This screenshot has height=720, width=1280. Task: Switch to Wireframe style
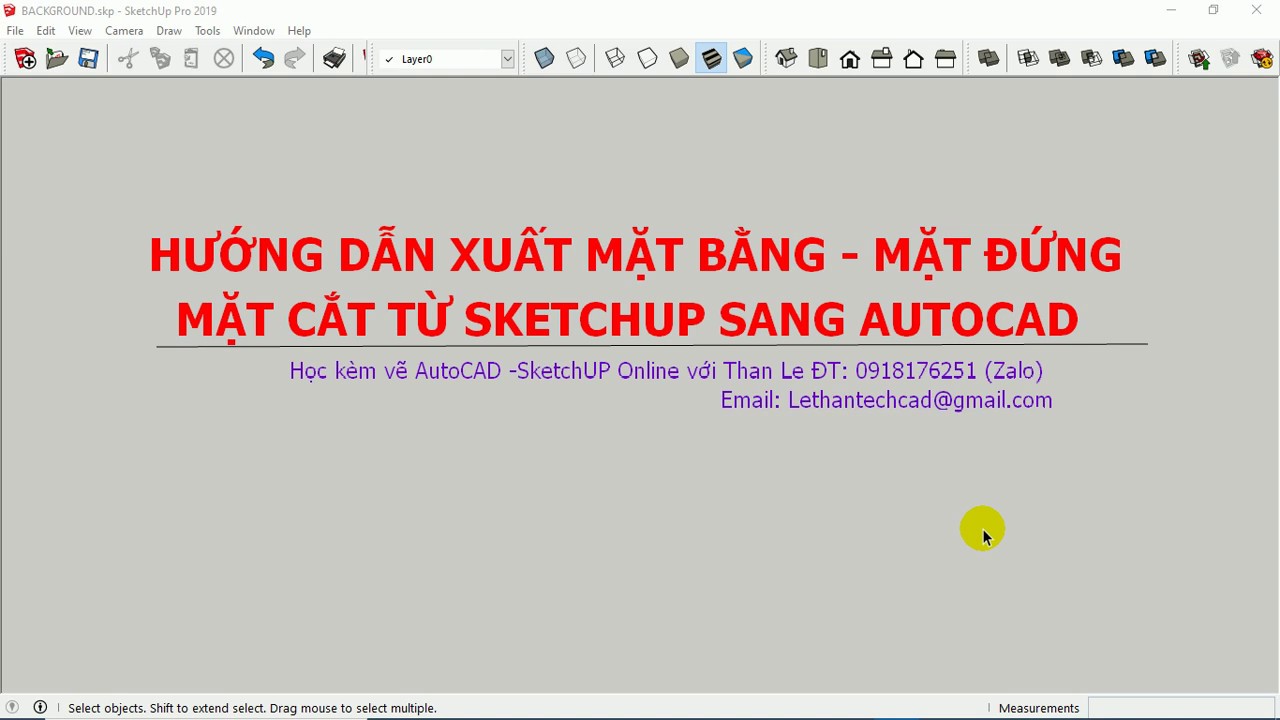click(x=615, y=59)
